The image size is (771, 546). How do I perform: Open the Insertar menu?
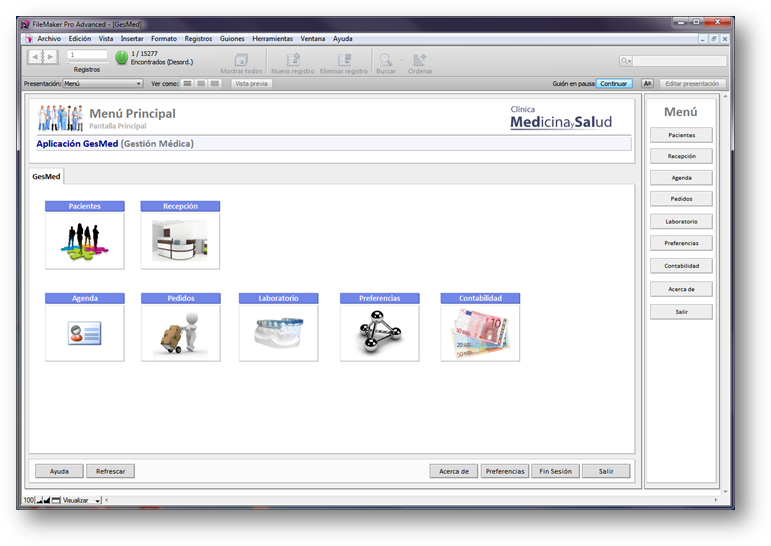(132, 39)
